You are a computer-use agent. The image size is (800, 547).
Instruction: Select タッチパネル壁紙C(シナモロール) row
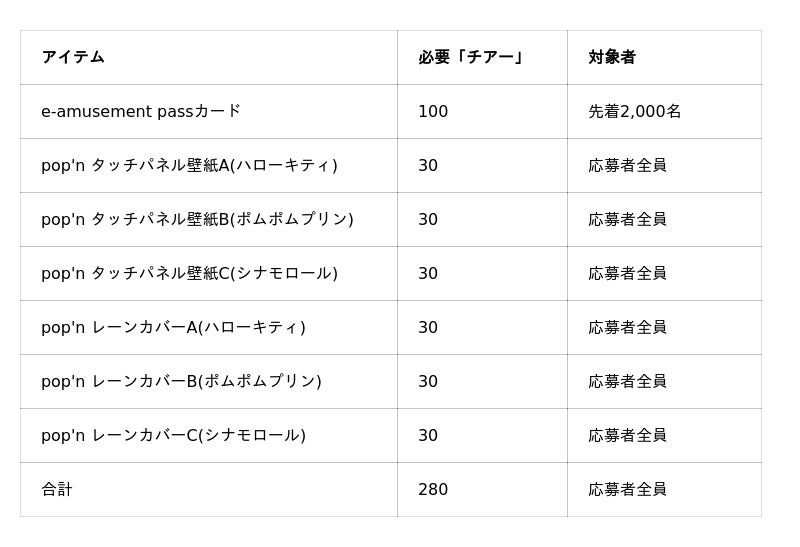pyautogui.click(x=391, y=274)
